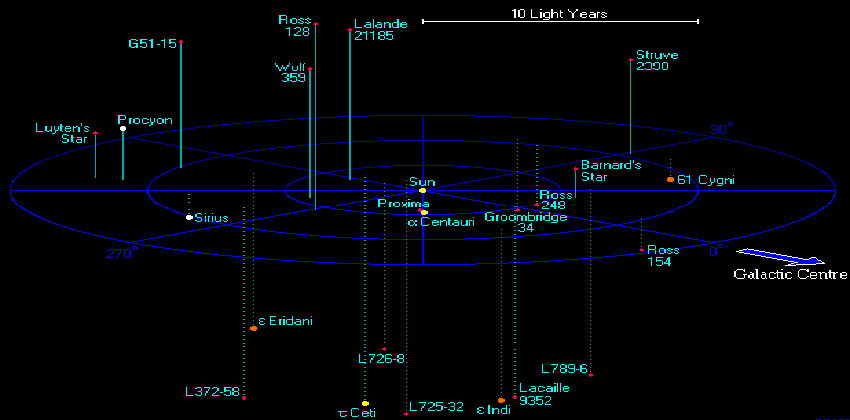Select the yellow Tau Ceti star marker
This screenshot has width=850, height=420.
click(365, 403)
